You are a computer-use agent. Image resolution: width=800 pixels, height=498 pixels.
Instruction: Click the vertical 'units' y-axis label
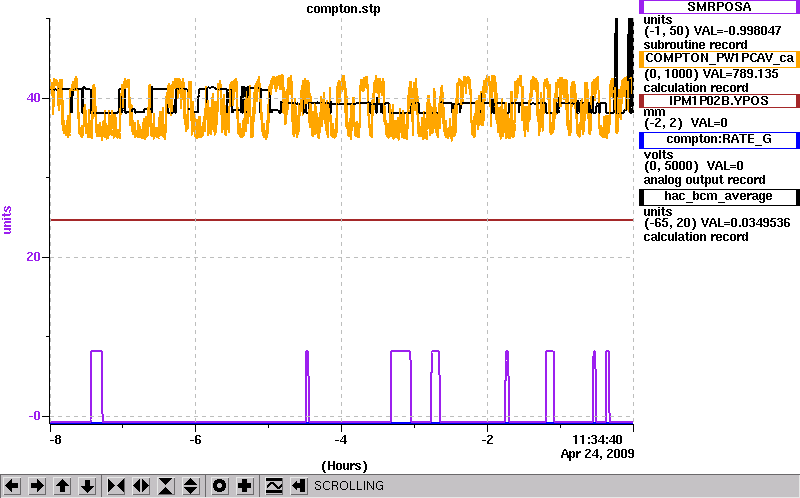[x=7, y=220]
